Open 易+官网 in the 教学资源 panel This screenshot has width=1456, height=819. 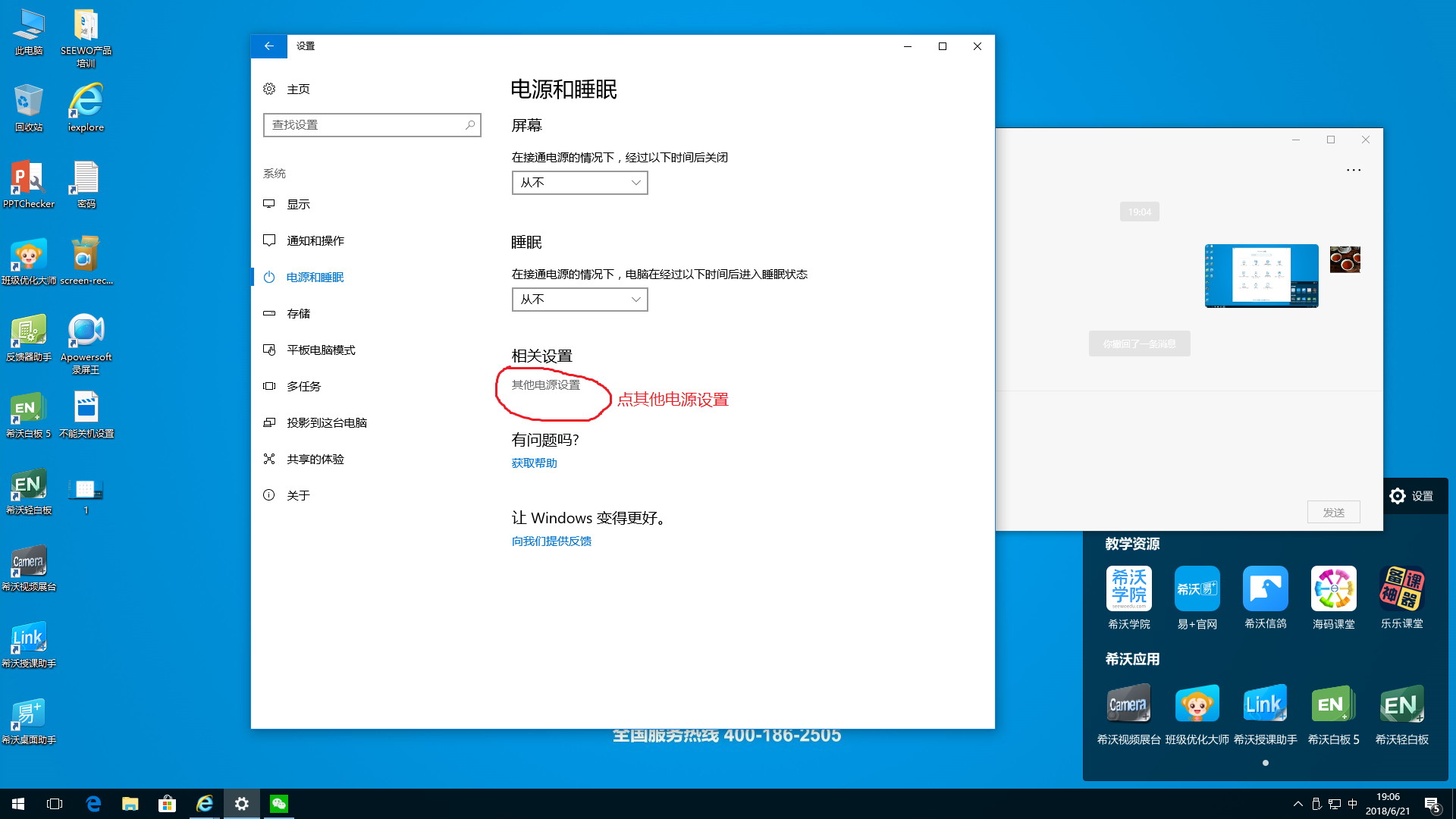[x=1197, y=598]
